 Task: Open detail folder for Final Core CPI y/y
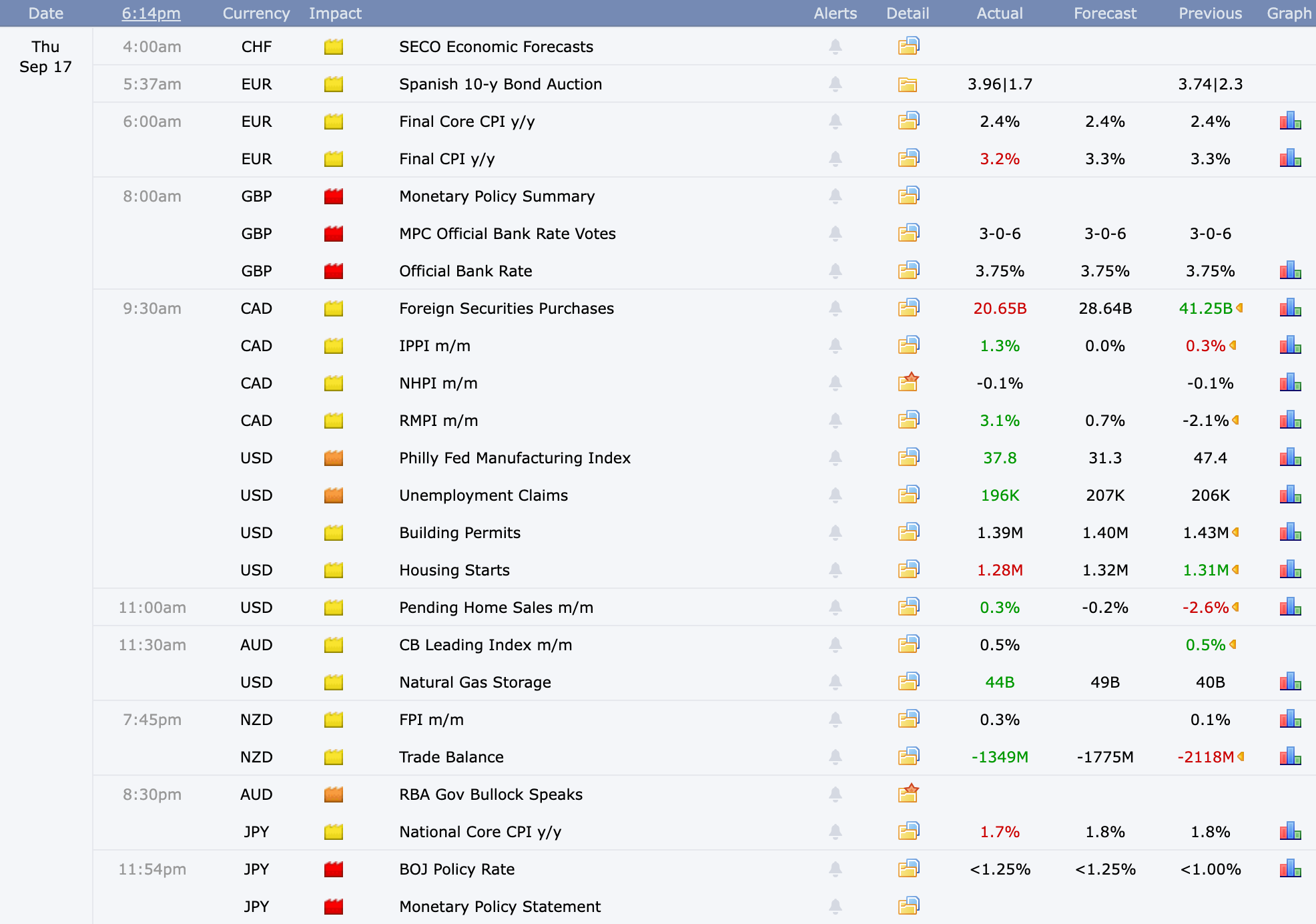pos(908,121)
